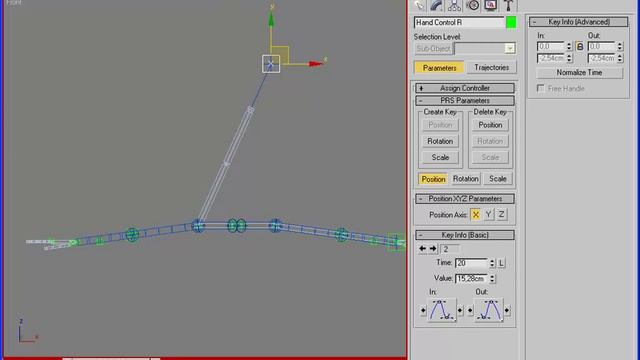Screen dimensions: 640x360
Task: Open the green object color swatch
Action: 511,22
